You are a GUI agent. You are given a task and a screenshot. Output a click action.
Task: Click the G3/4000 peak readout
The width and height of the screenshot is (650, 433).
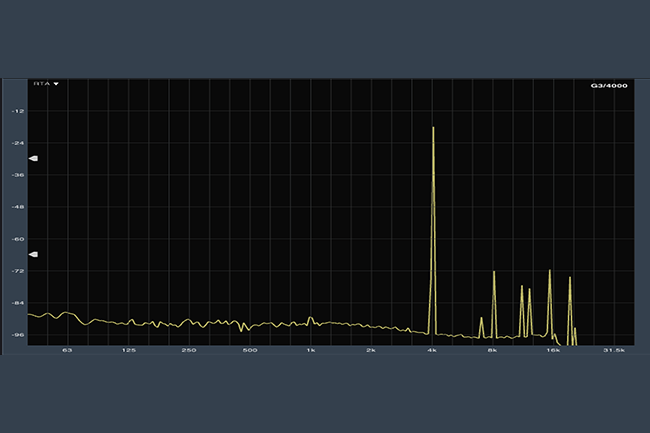609,85
